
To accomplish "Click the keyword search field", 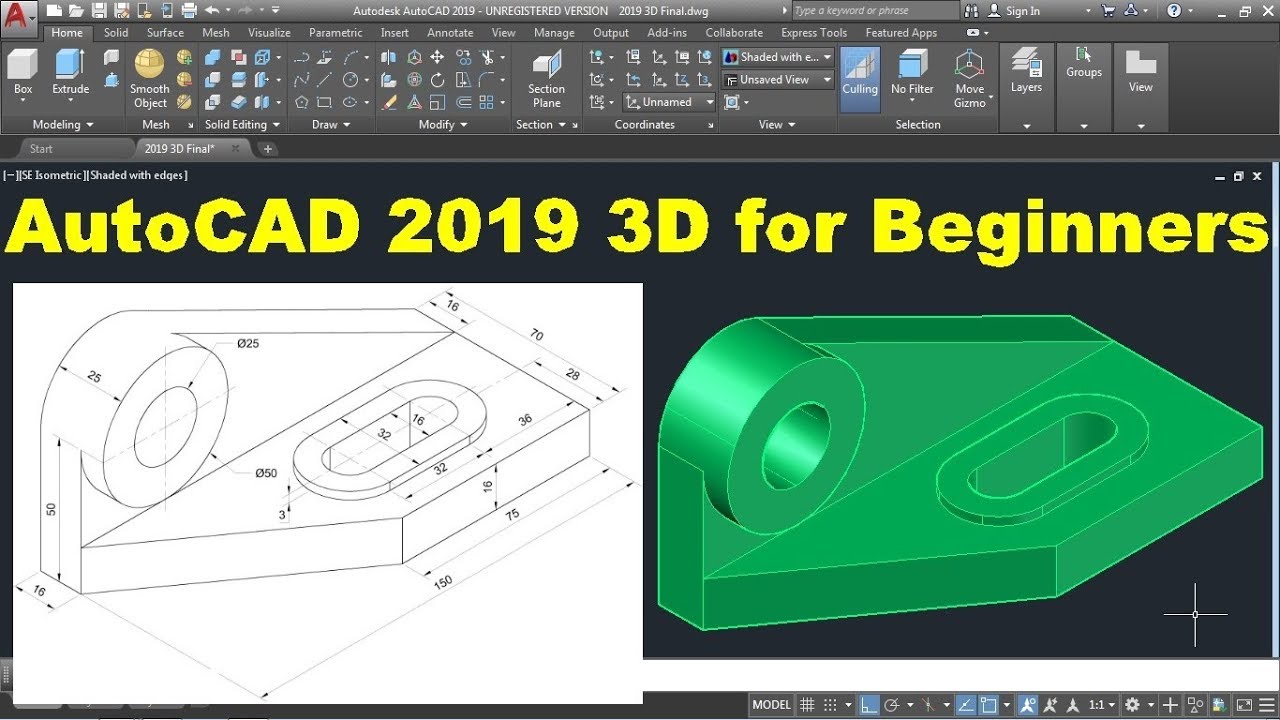I will [875, 10].
